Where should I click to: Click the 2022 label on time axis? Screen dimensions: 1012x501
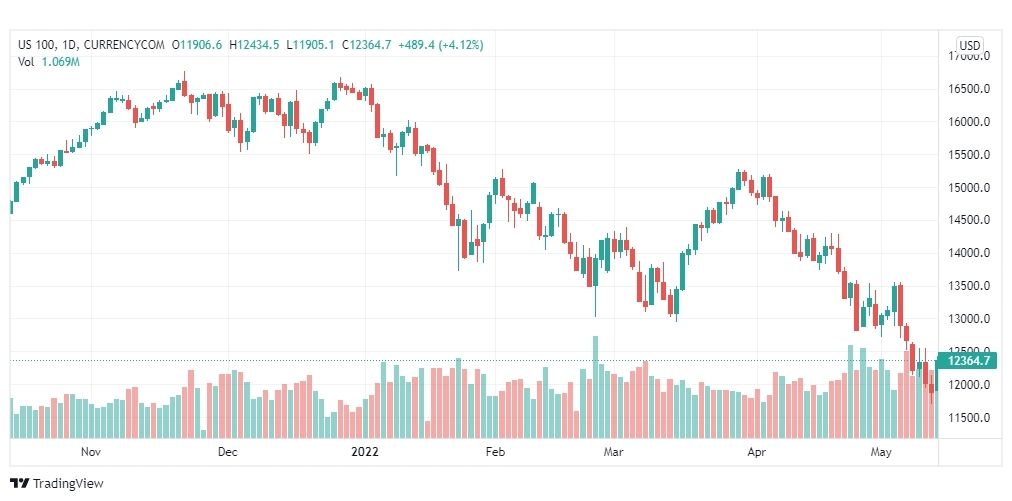pos(365,452)
